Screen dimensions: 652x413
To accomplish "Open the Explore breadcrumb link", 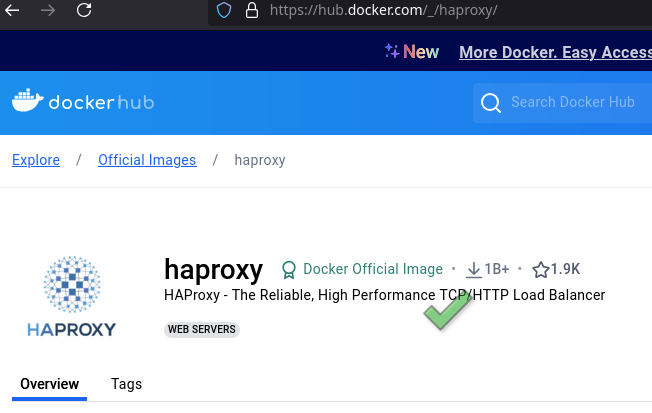I will 36,160.
